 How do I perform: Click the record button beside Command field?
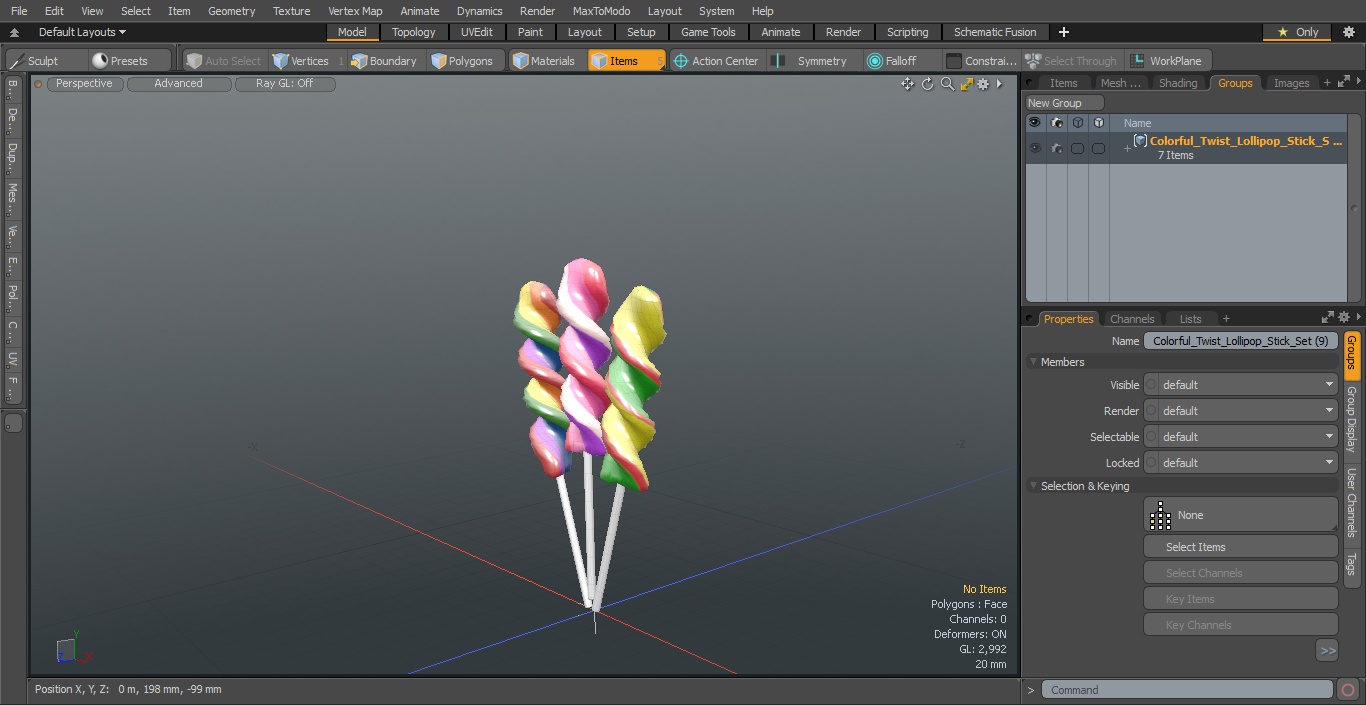[1348, 690]
